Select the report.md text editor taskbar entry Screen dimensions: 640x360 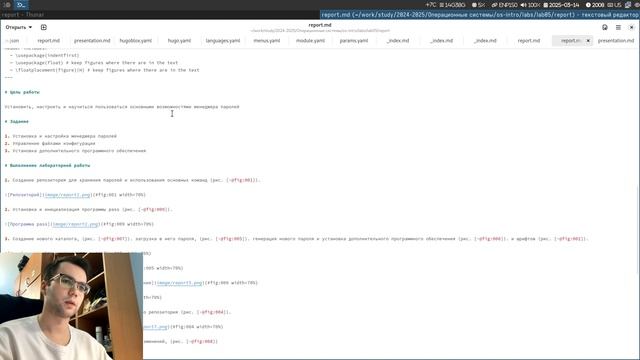480,15
